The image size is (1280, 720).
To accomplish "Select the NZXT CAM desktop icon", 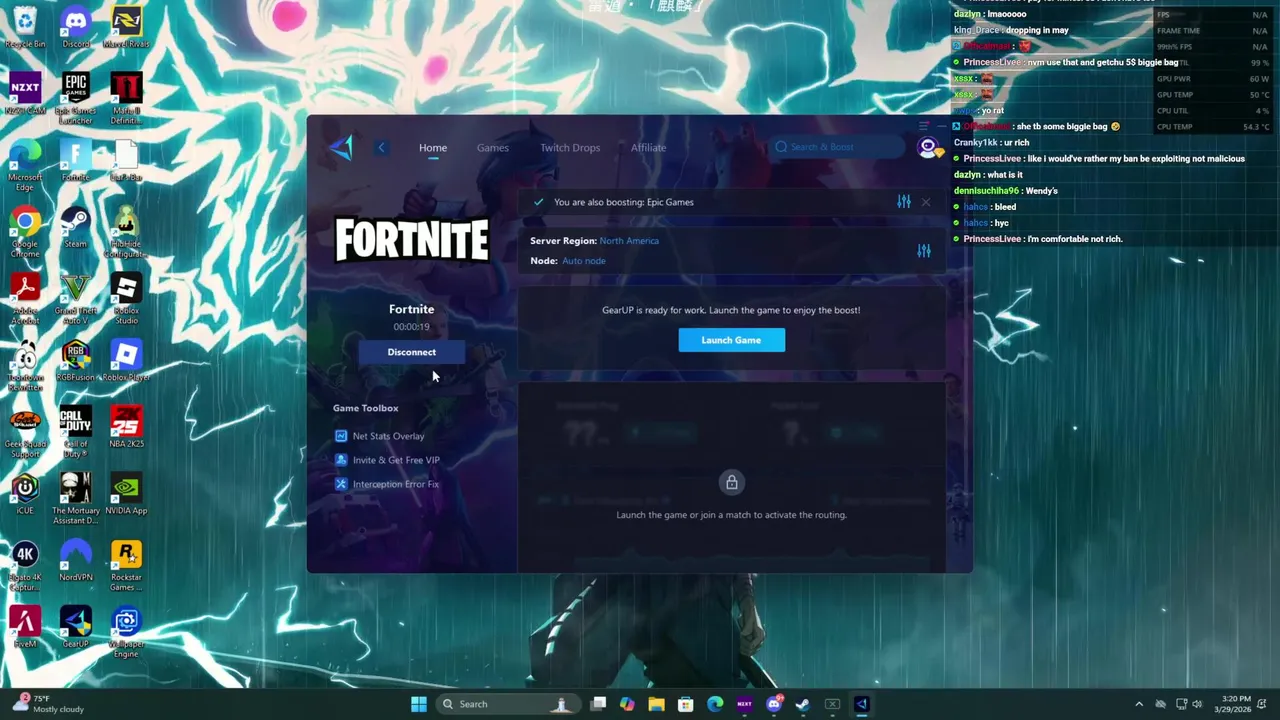I will [25, 94].
